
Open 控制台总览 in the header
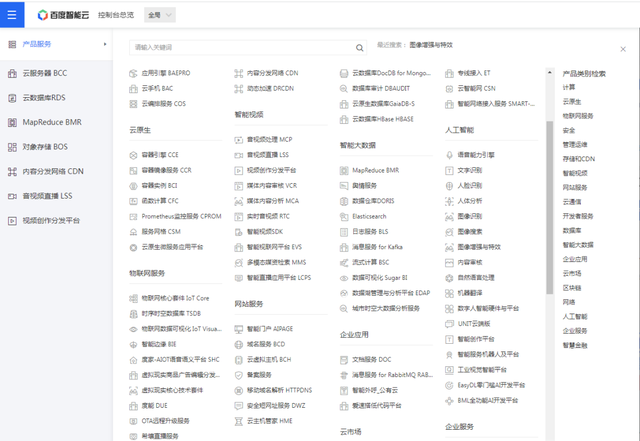click(116, 15)
